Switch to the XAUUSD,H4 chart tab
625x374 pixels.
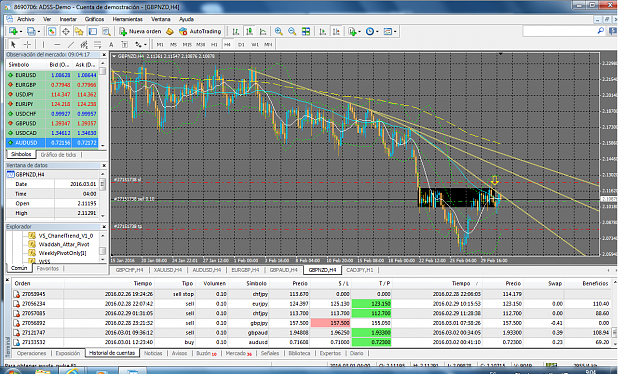pos(168,270)
